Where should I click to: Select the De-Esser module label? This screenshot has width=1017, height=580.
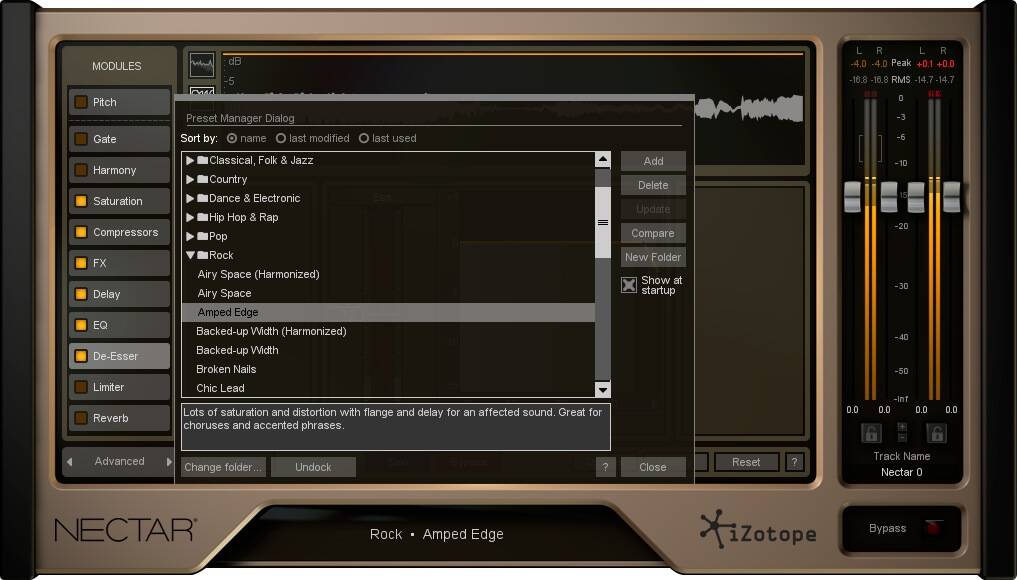[115, 356]
